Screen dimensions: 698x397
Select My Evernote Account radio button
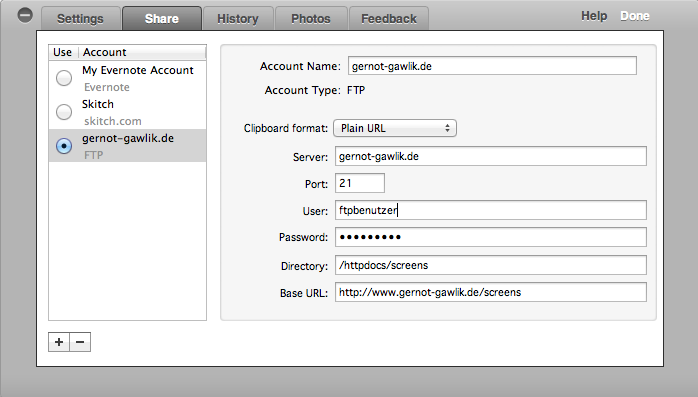(x=64, y=78)
